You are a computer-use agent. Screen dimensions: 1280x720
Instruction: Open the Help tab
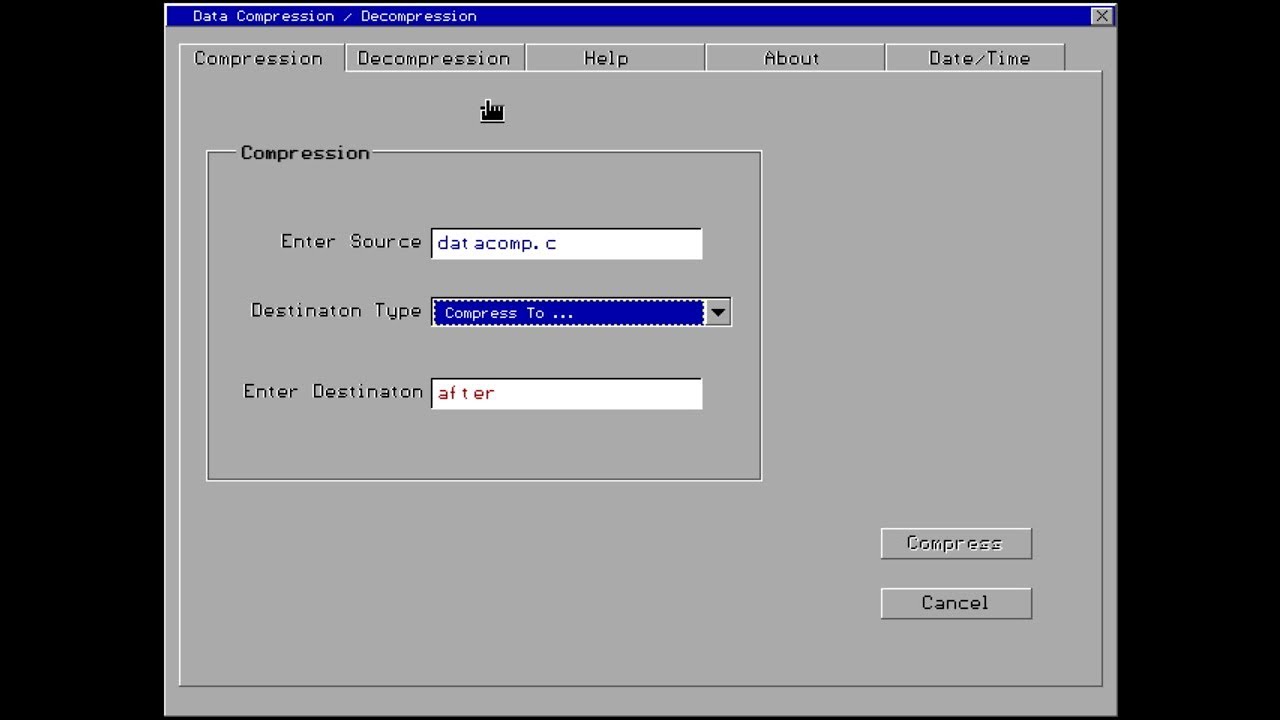[x=615, y=58]
